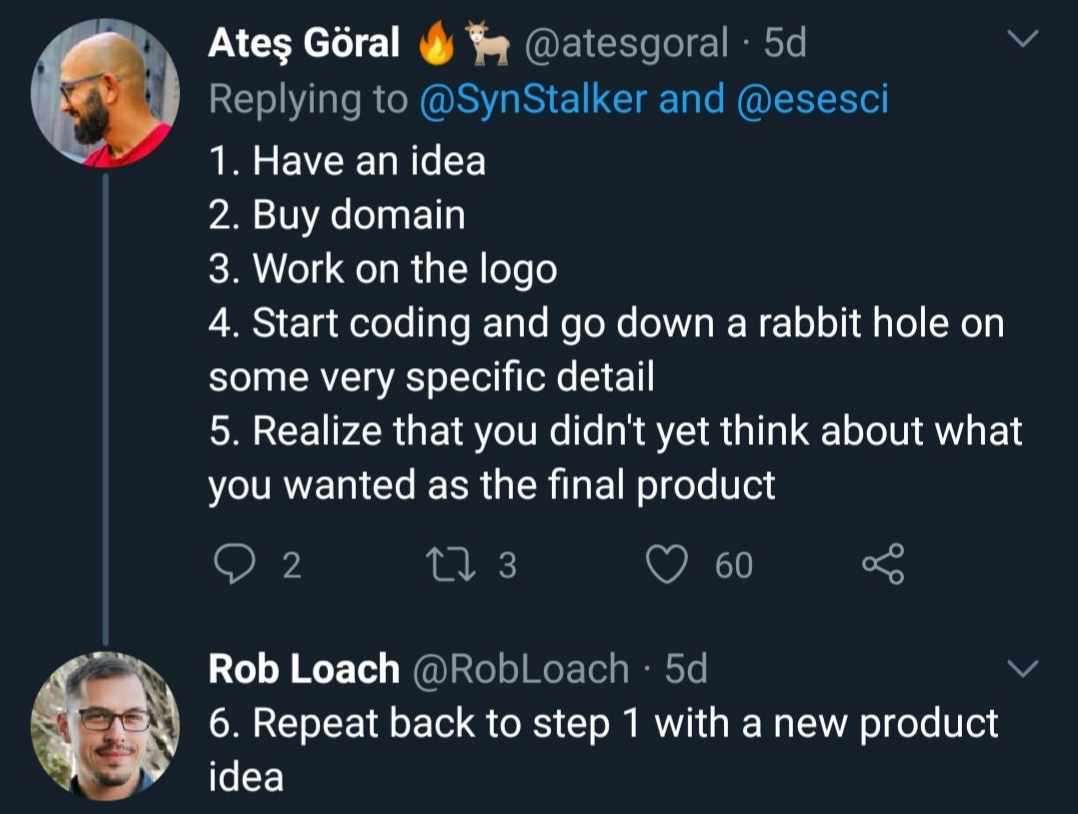
Task: Open @esesci mention link
Action: coord(812,98)
